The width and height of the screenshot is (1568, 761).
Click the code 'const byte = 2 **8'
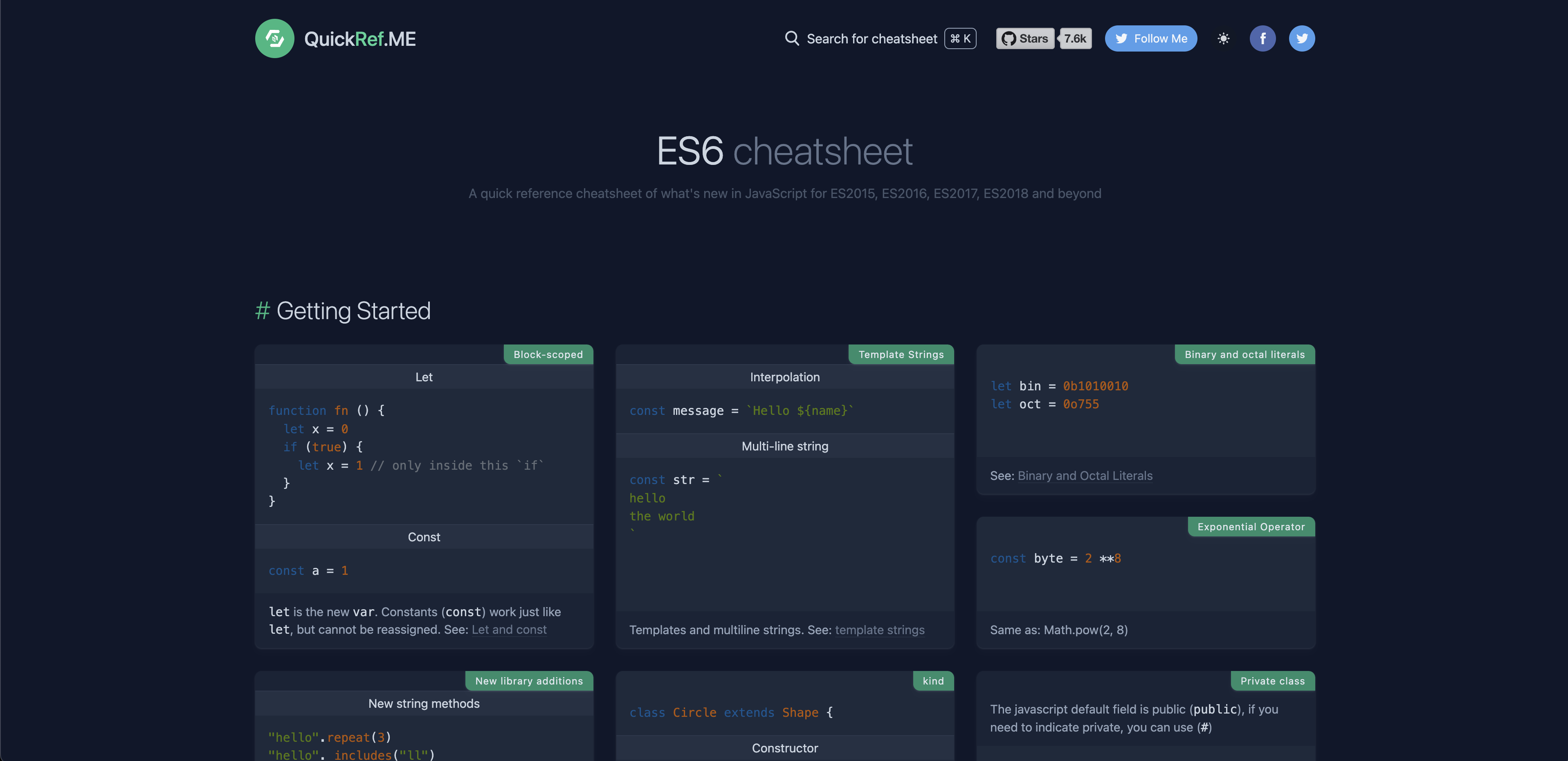(x=1056, y=558)
